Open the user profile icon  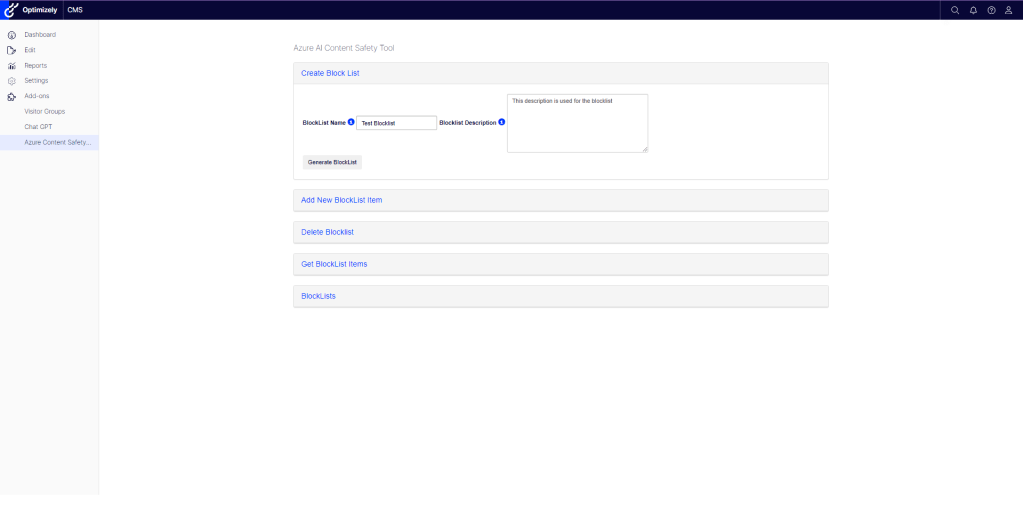pyautogui.click(x=1009, y=10)
